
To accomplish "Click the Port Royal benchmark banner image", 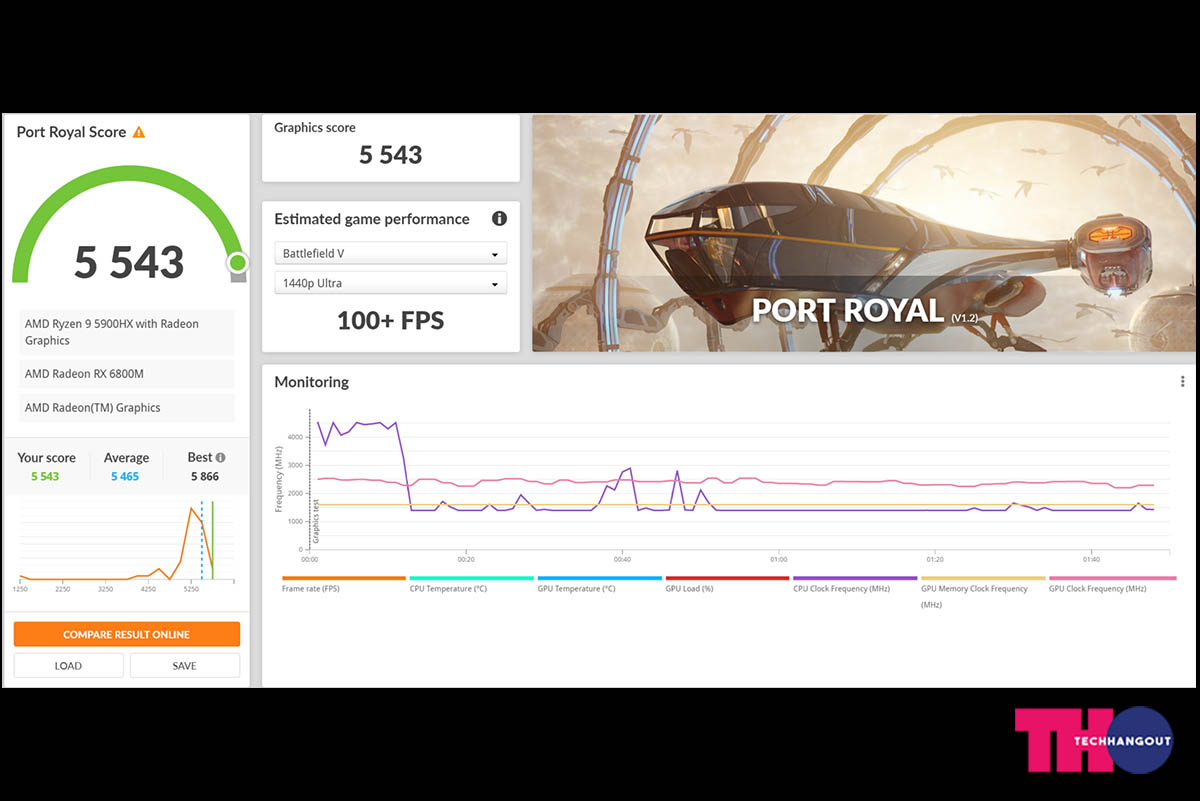I will tap(863, 233).
